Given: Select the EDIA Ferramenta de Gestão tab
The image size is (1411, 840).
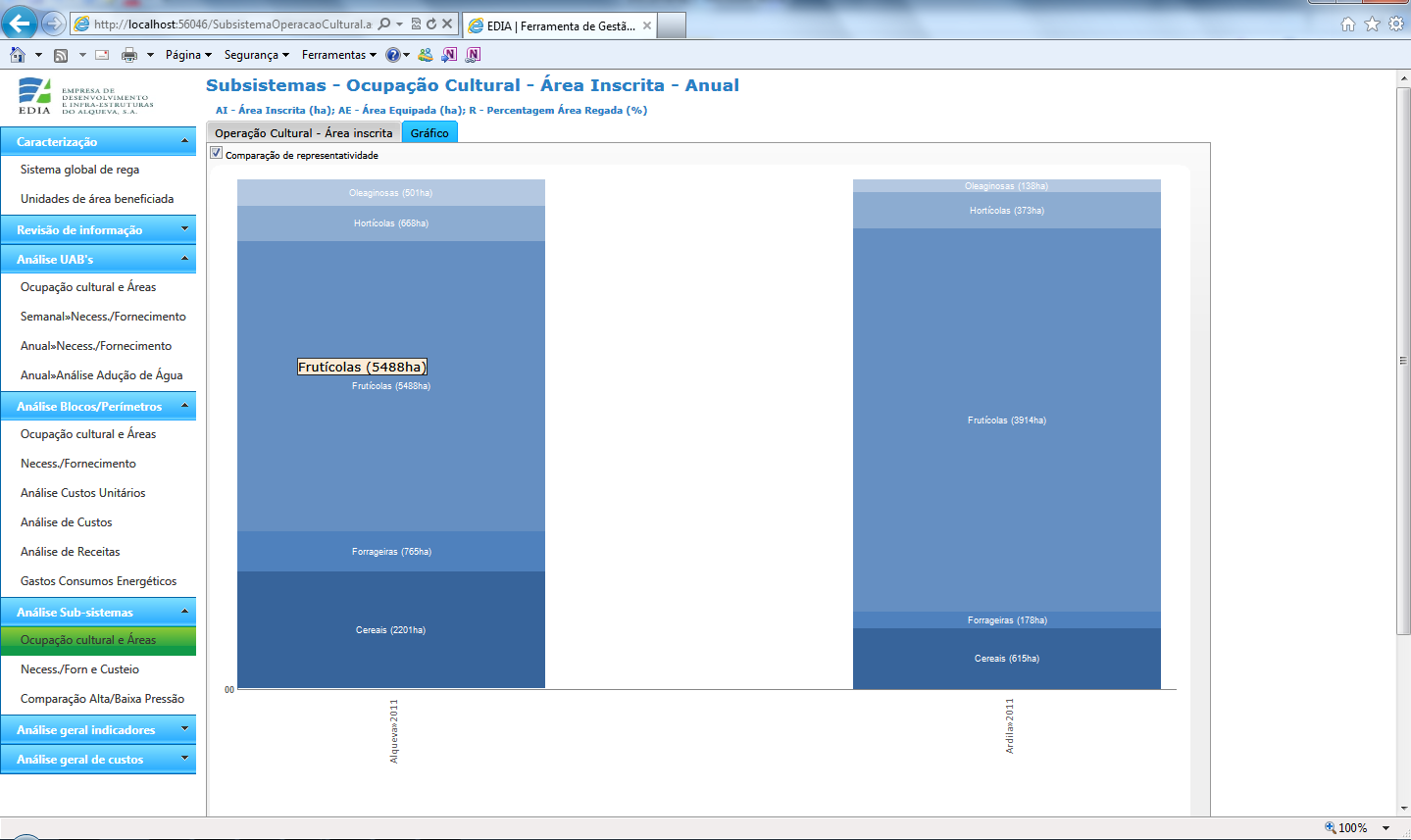Looking at the screenshot, I should pyautogui.click(x=561, y=25).
